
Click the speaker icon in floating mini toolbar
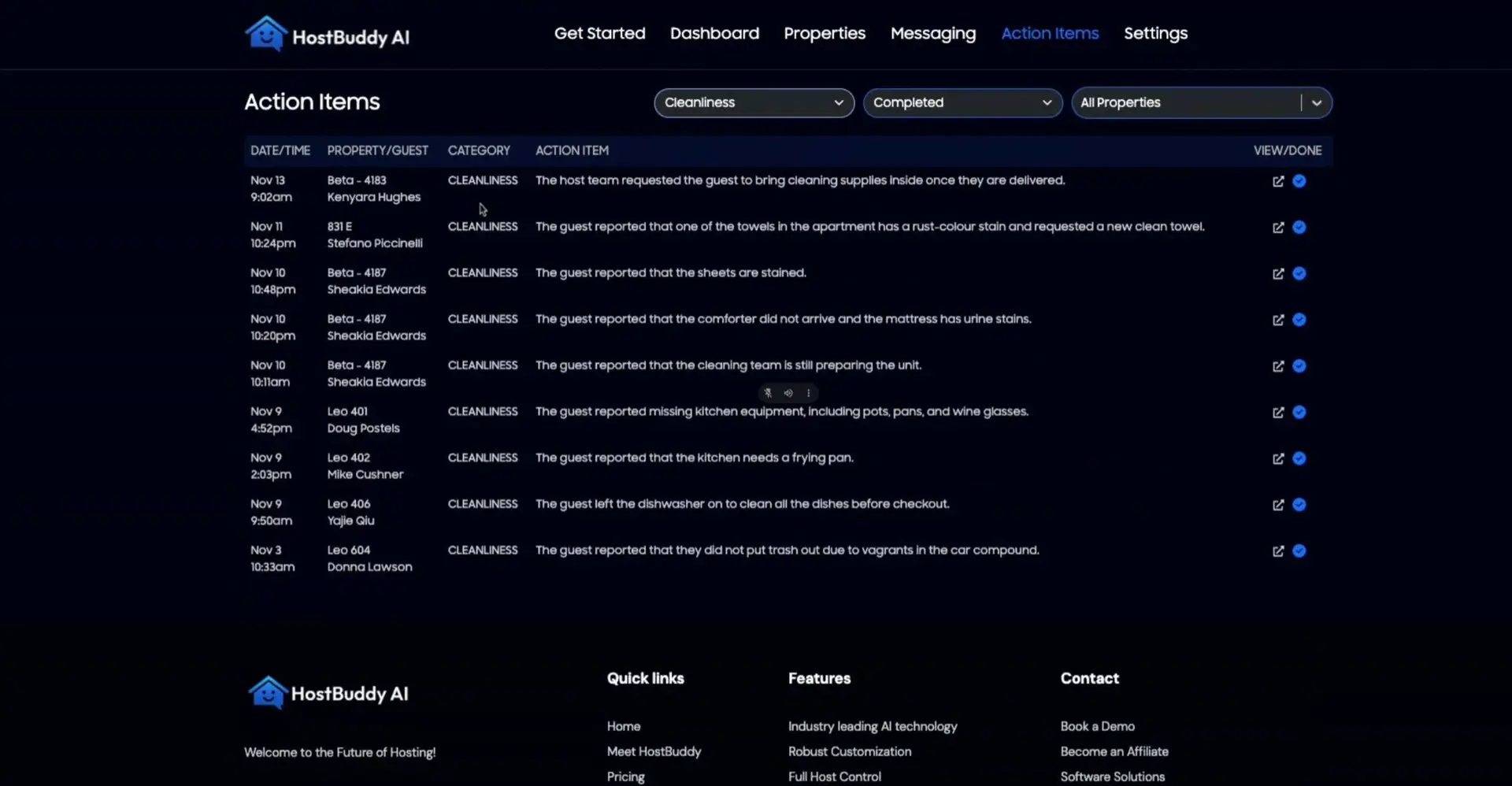tap(787, 393)
